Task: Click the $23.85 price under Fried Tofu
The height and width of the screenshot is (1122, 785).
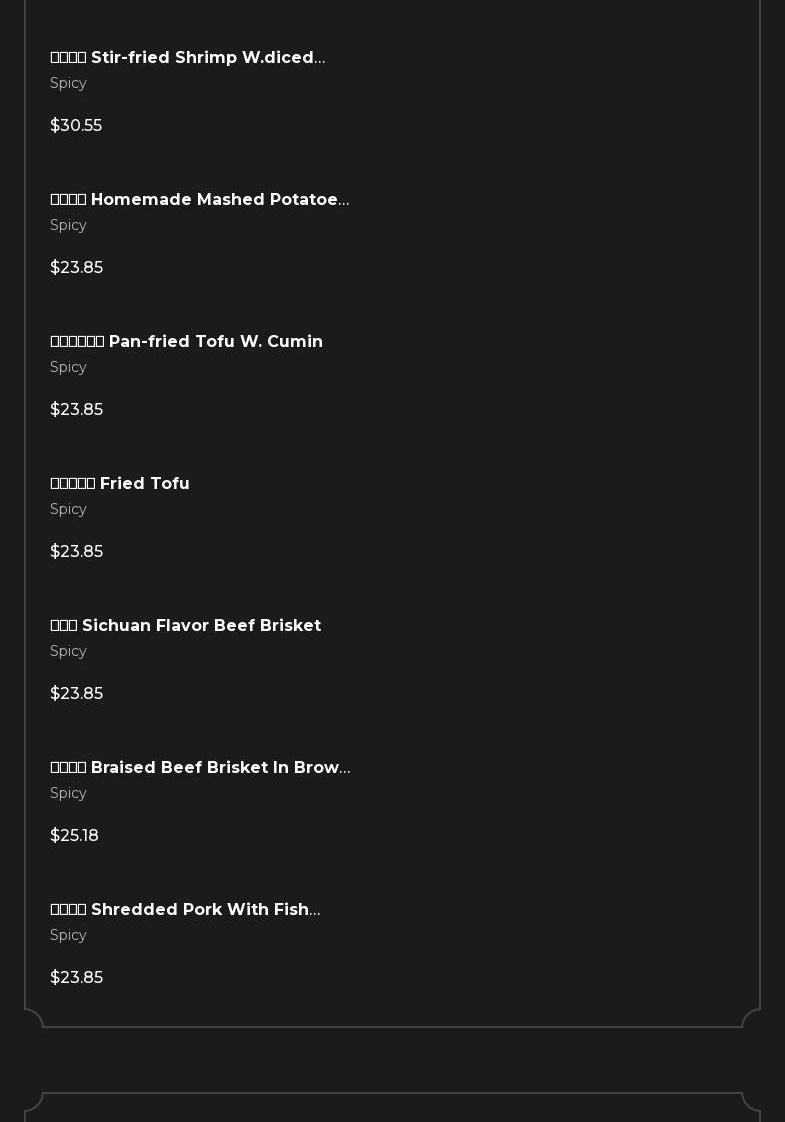Action: 77,552
